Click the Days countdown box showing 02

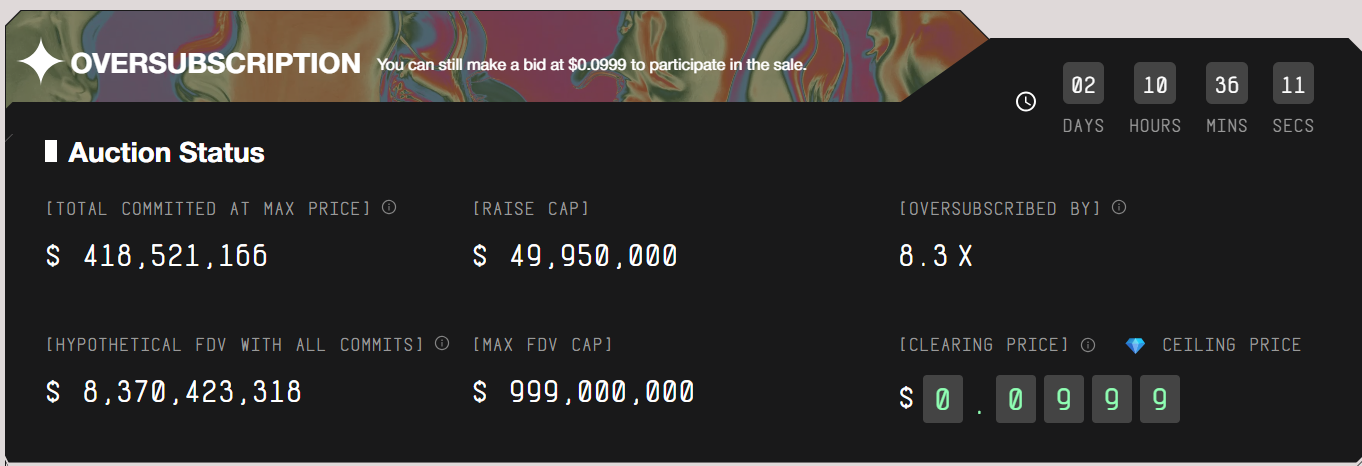[x=1083, y=85]
